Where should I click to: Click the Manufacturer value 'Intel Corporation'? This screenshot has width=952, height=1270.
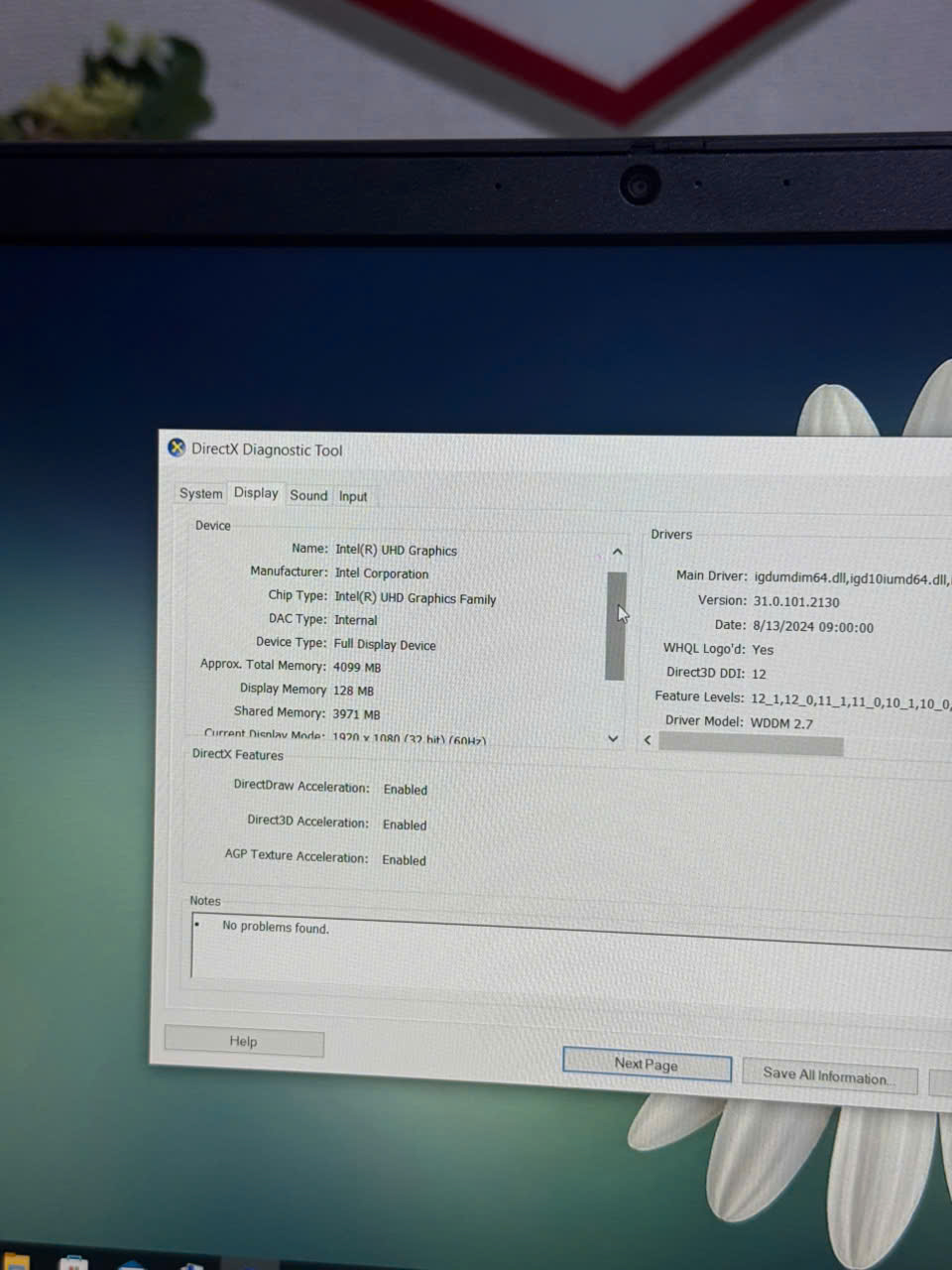click(381, 573)
